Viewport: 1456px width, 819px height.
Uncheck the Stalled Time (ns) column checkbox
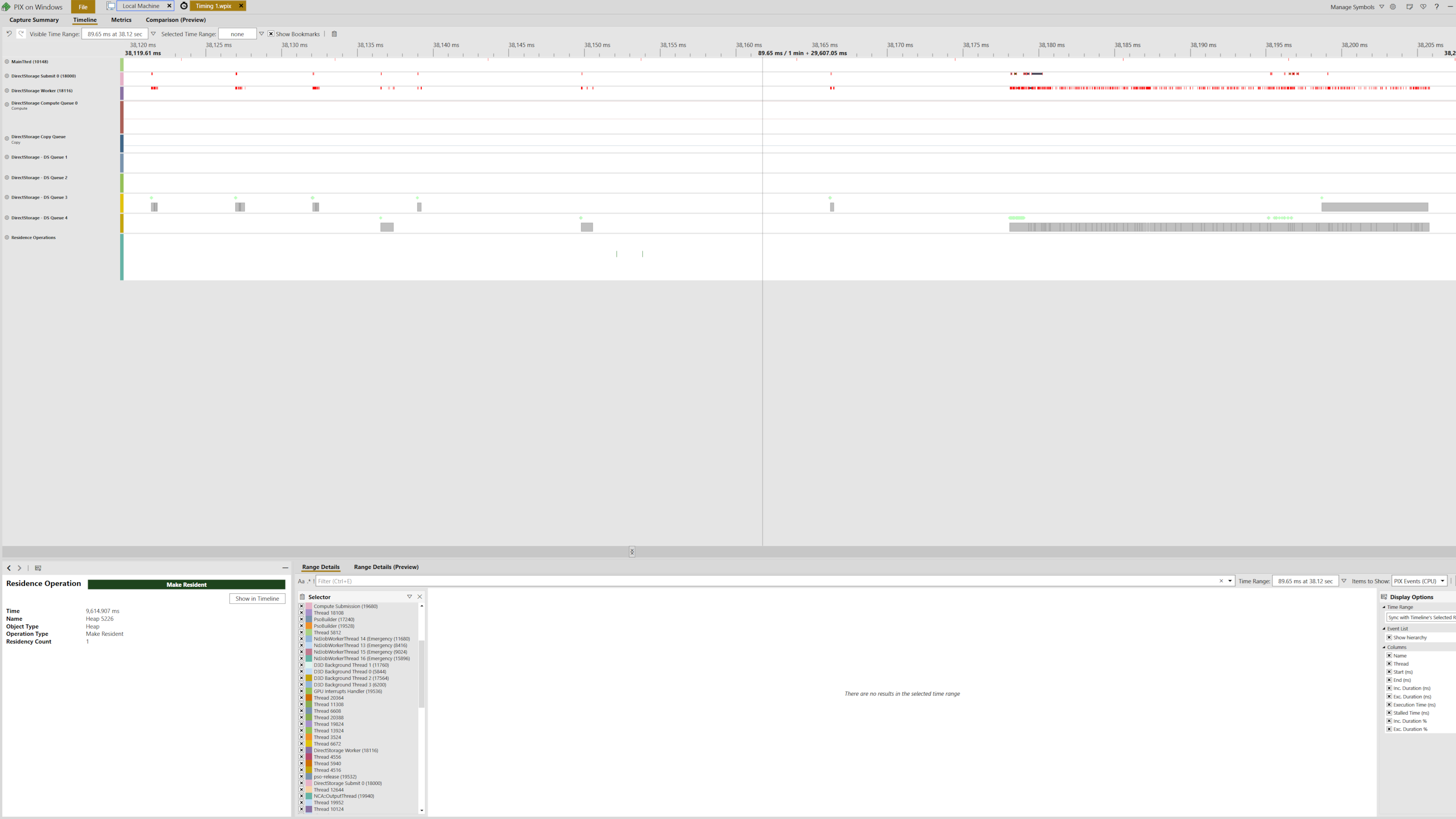(1389, 713)
